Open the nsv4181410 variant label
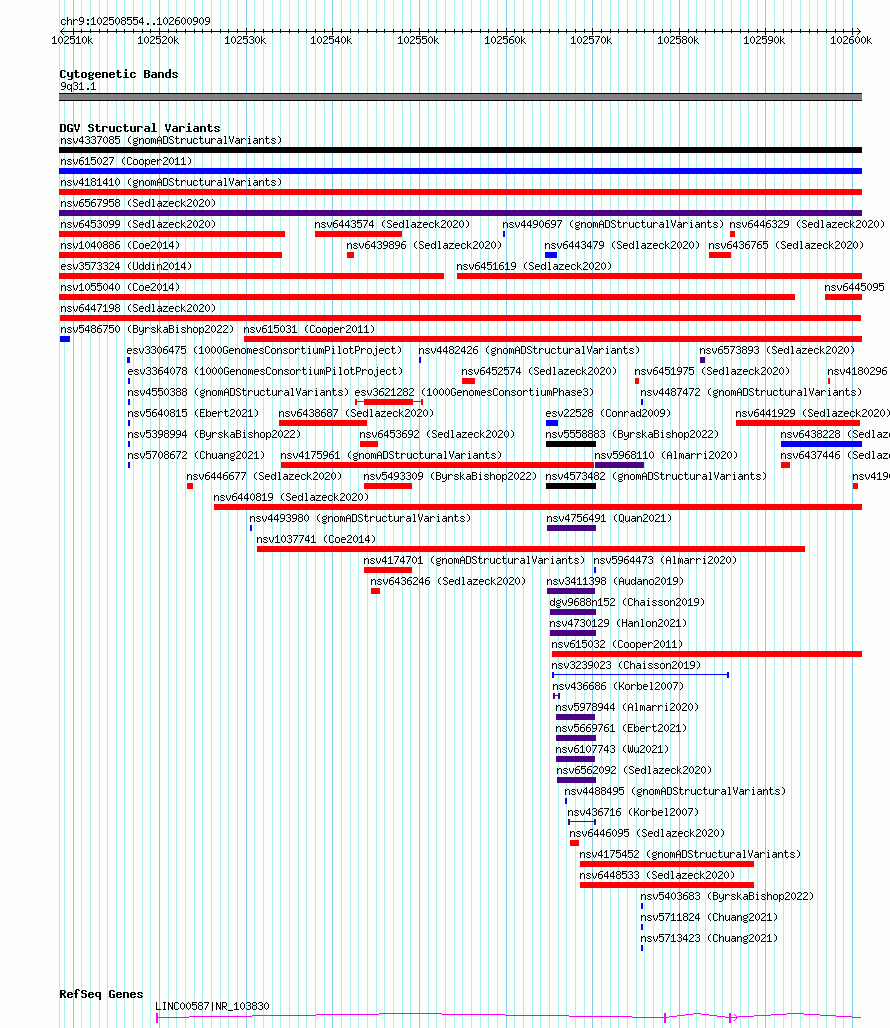Viewport: 890px width, 1028px height. click(171, 182)
